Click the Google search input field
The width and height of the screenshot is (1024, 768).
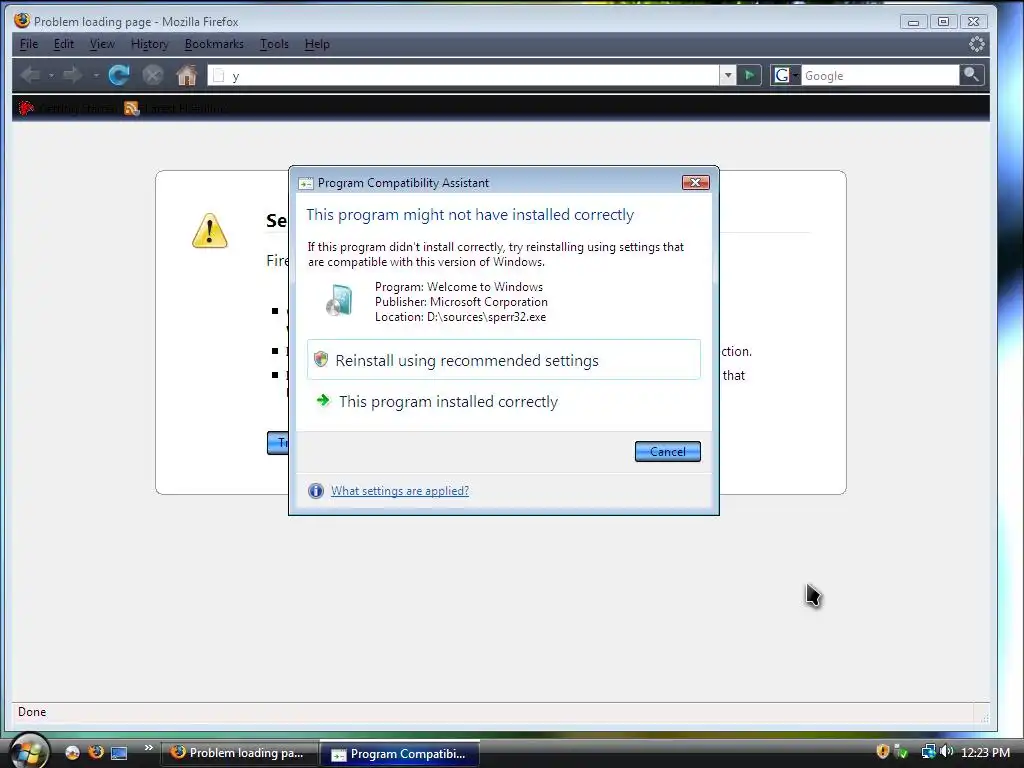point(880,76)
